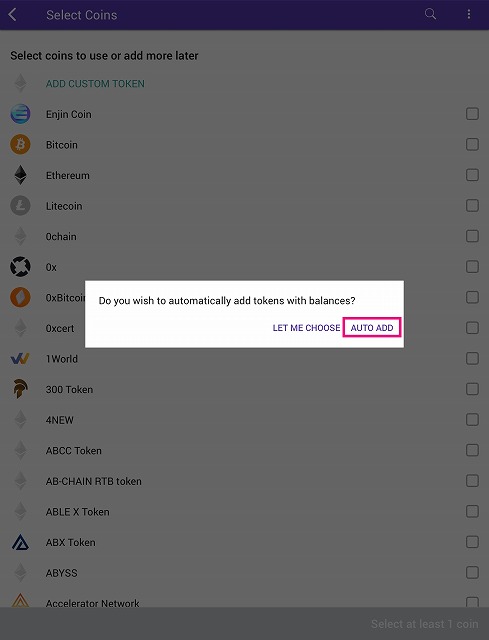The image size is (489, 640).
Task: Open search with the magnifier icon
Action: 430,14
